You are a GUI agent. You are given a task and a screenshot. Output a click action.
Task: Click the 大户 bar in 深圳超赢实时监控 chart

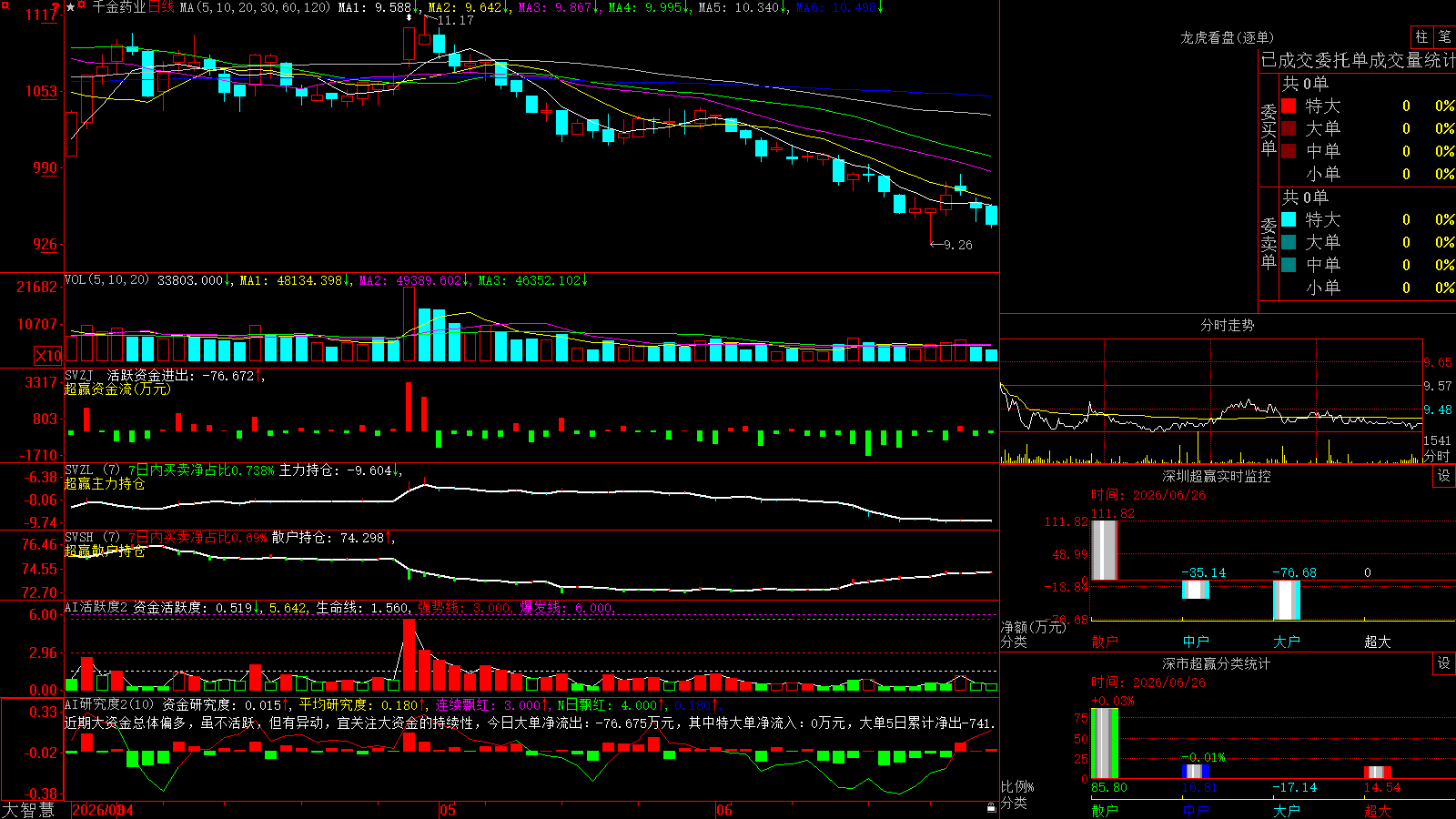click(1287, 600)
